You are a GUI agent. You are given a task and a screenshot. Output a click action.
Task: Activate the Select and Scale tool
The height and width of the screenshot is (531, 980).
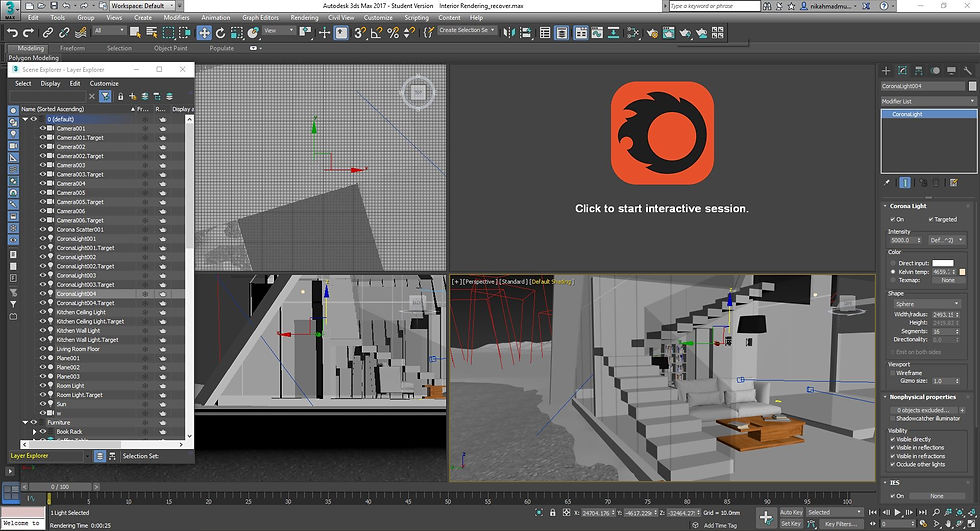(x=237, y=32)
